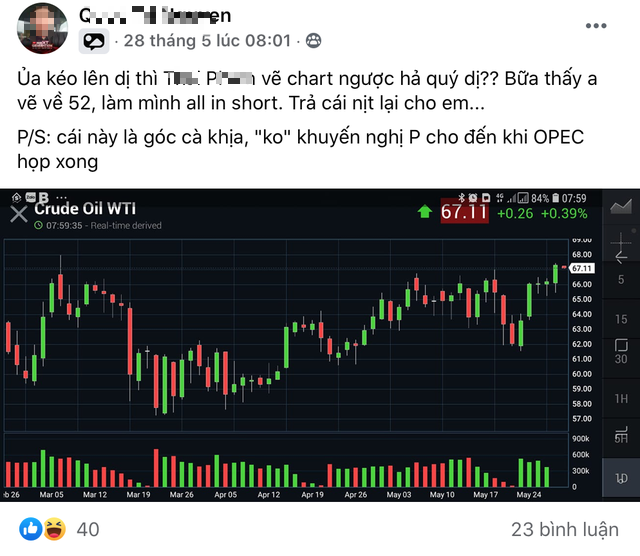Image resolution: width=640 pixels, height=556 pixels.
Task: Select the 15 minute timeframe
Action: [621, 319]
